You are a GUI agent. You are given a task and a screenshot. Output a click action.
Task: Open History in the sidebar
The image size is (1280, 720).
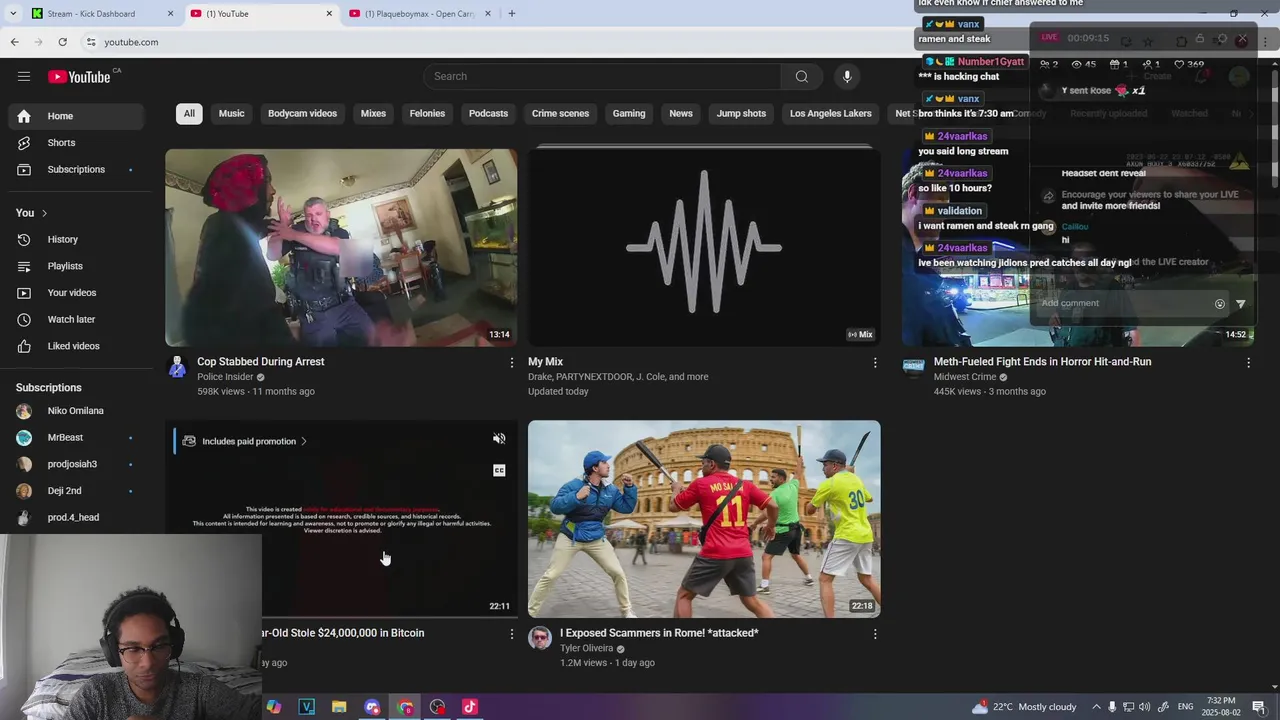[76, 240]
